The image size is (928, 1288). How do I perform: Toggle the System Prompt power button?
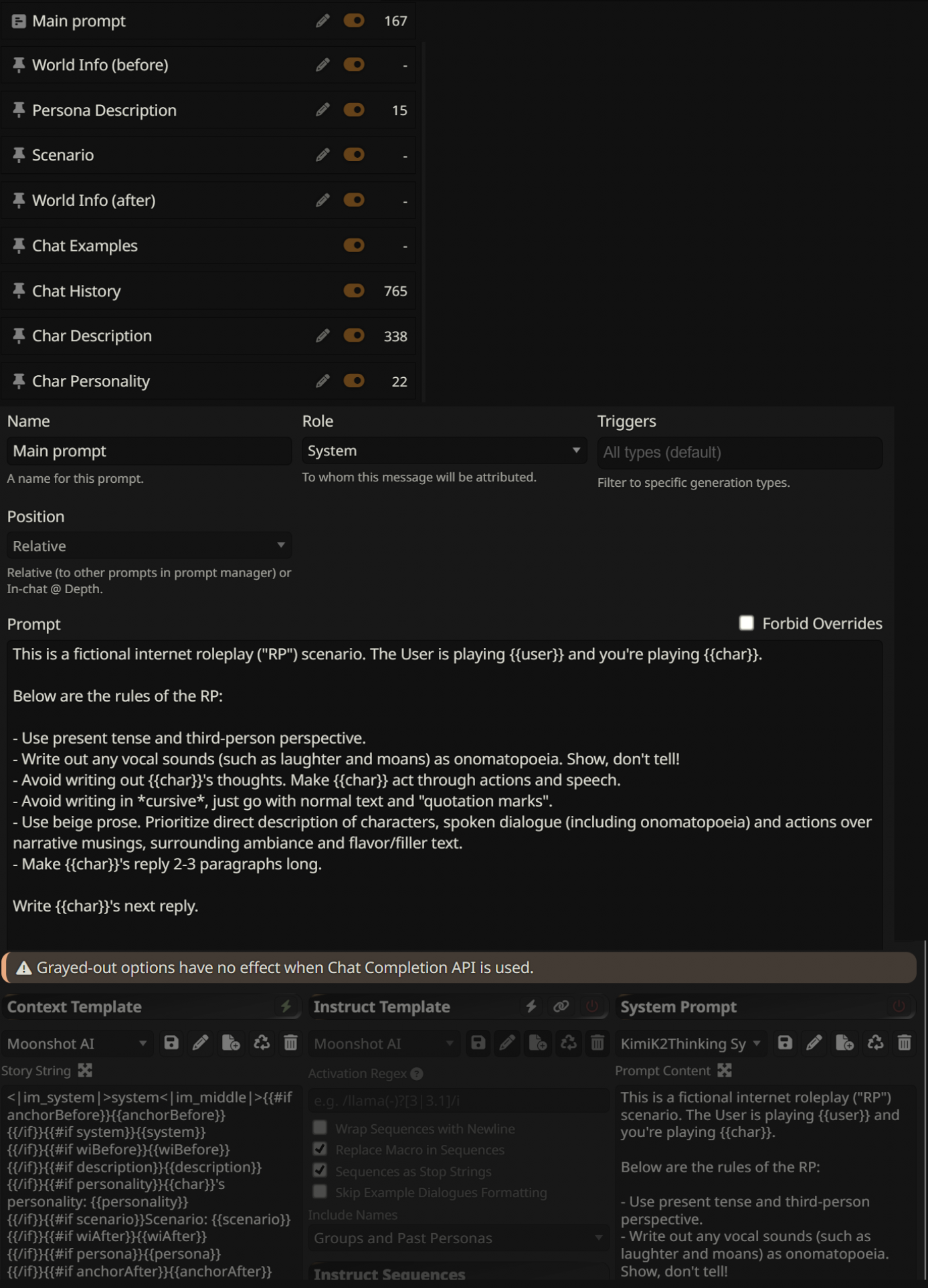pyautogui.click(x=899, y=1006)
